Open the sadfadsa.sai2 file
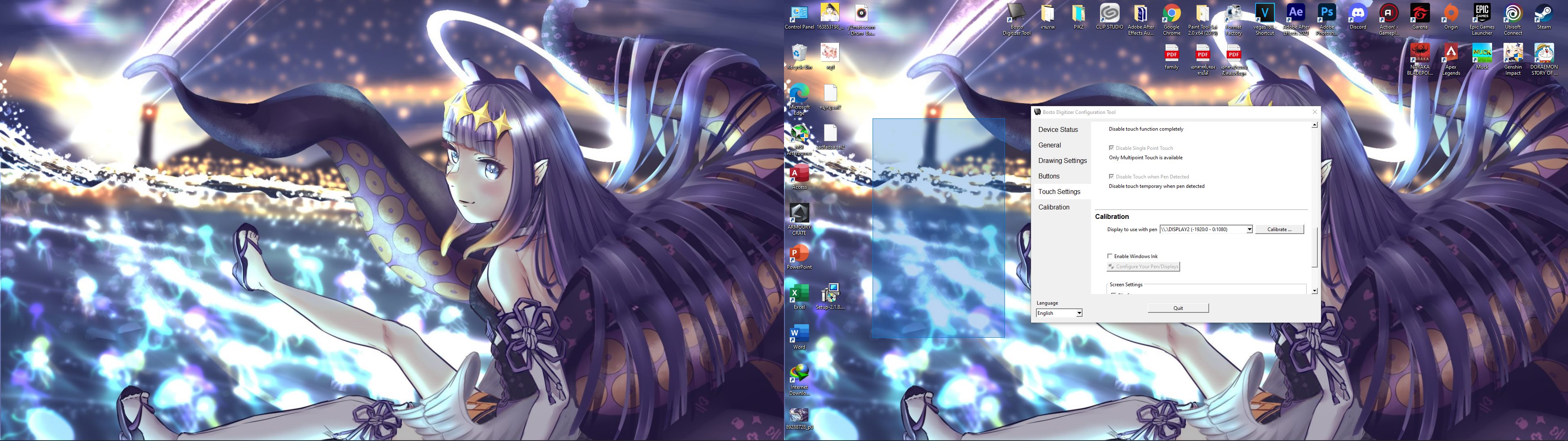 click(x=830, y=137)
